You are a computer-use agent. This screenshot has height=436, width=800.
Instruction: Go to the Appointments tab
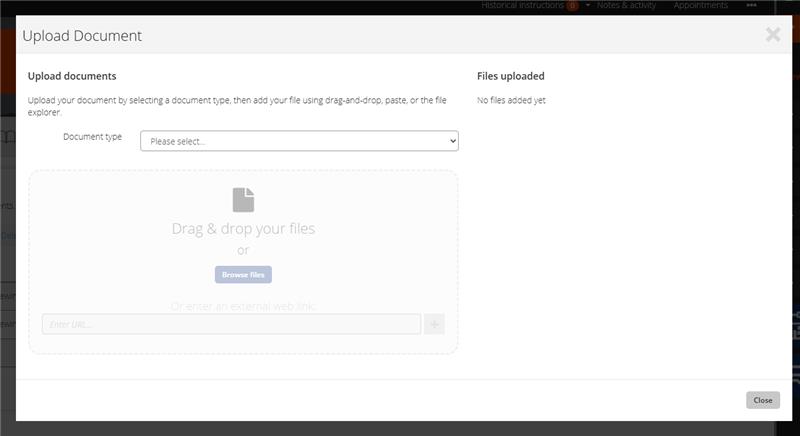[x=700, y=6]
